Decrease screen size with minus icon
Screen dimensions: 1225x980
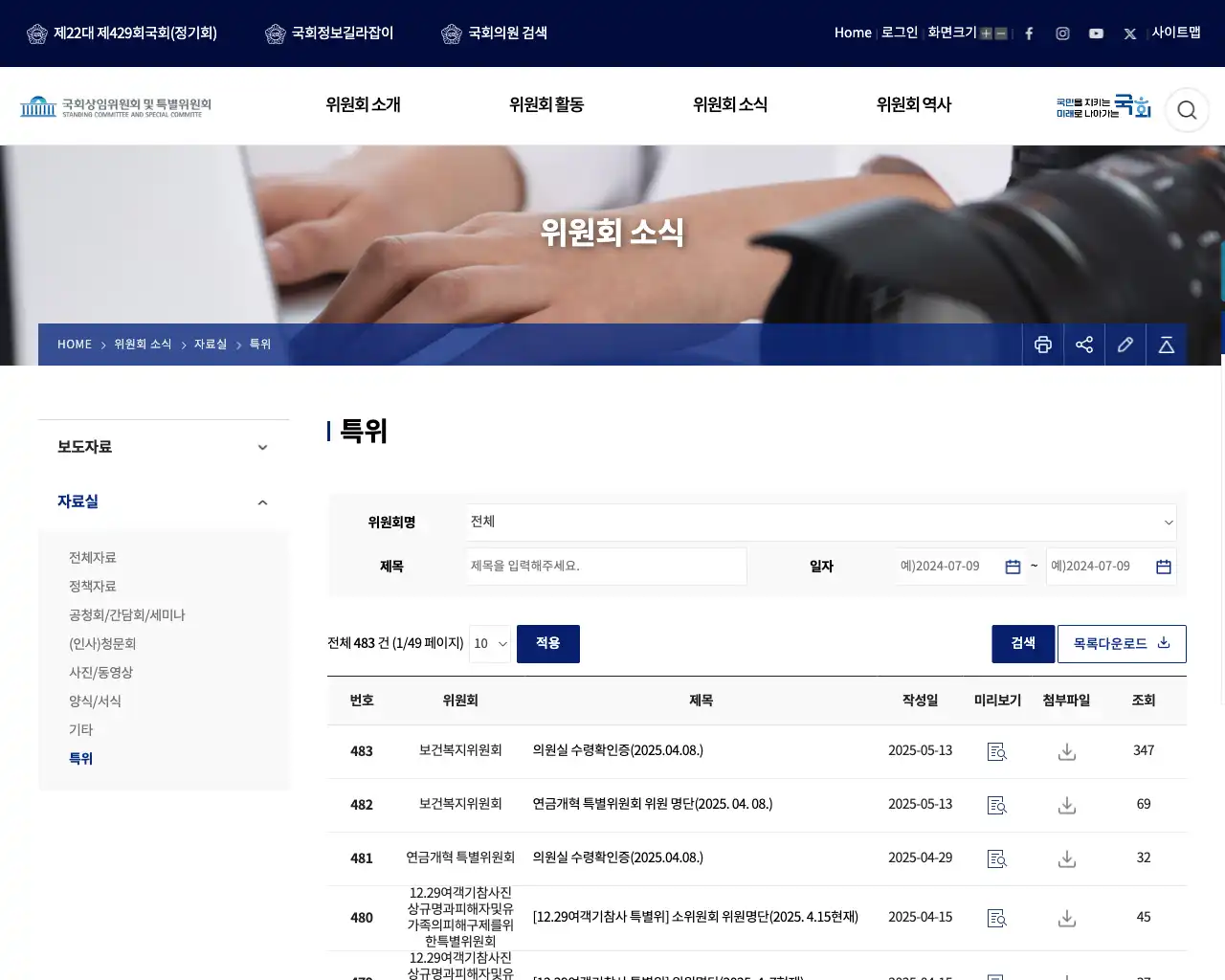[1001, 33]
